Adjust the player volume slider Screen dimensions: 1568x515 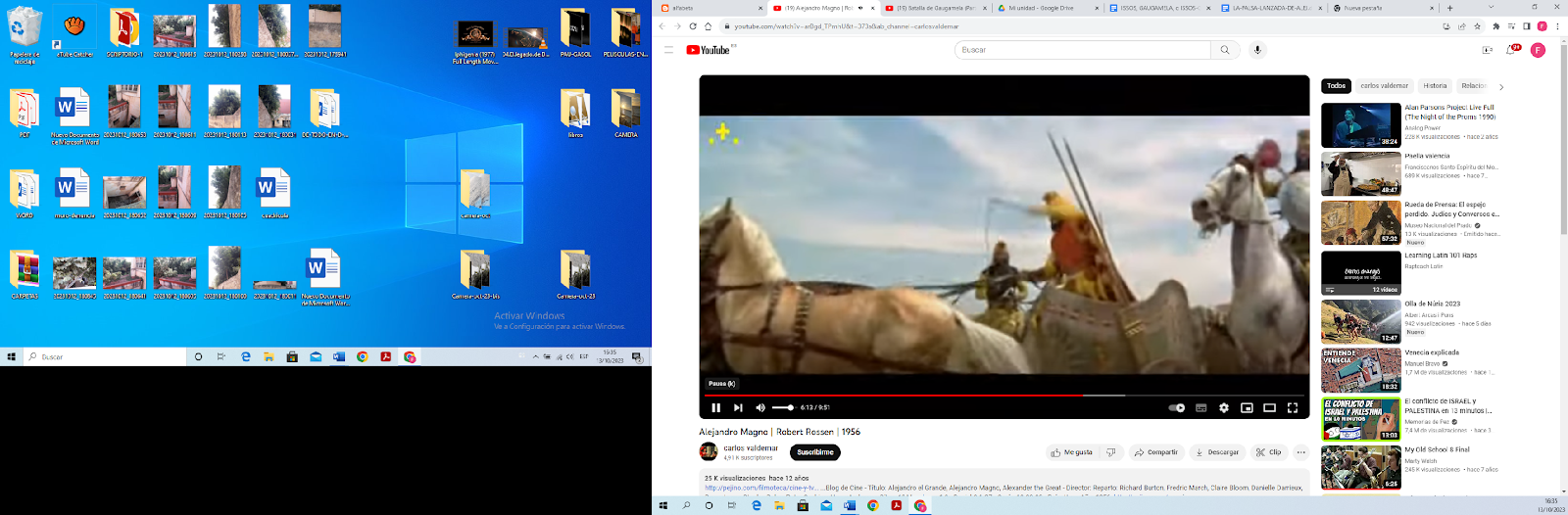(783, 407)
